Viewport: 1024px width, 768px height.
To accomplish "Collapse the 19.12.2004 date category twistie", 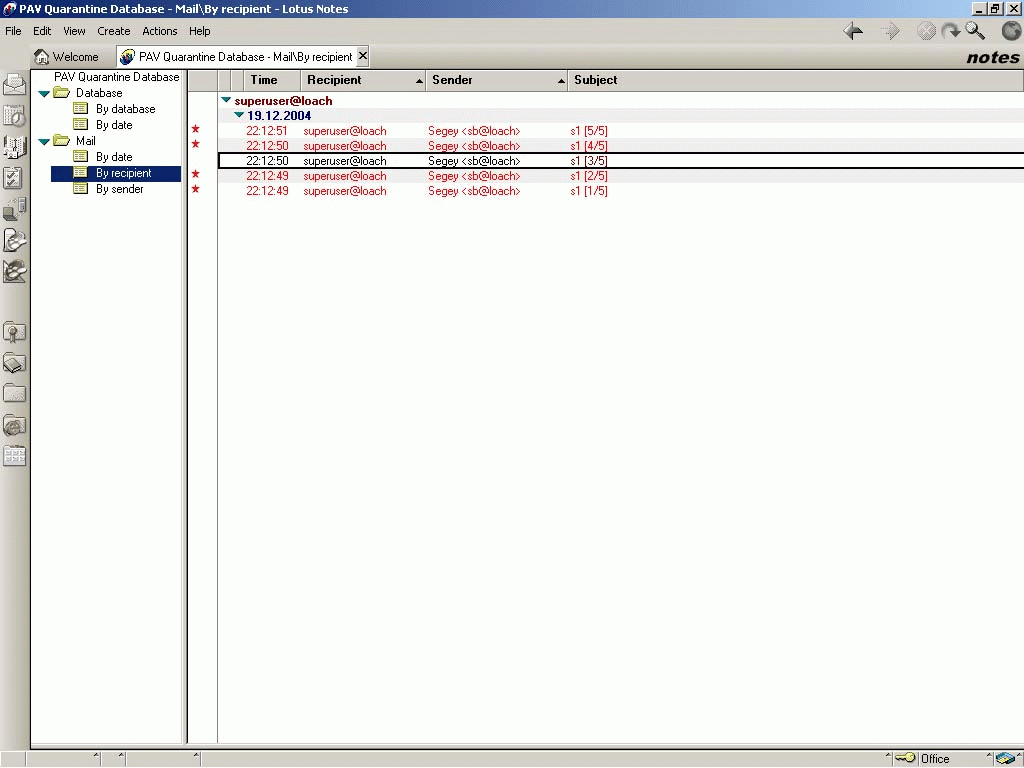I will tap(239, 116).
